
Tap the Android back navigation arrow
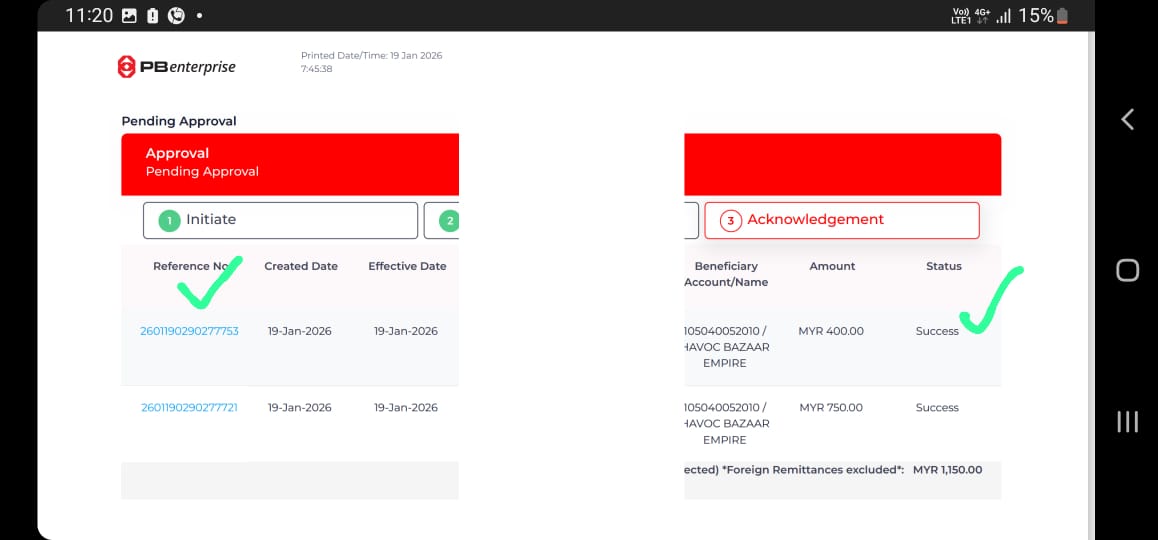pos(1127,120)
